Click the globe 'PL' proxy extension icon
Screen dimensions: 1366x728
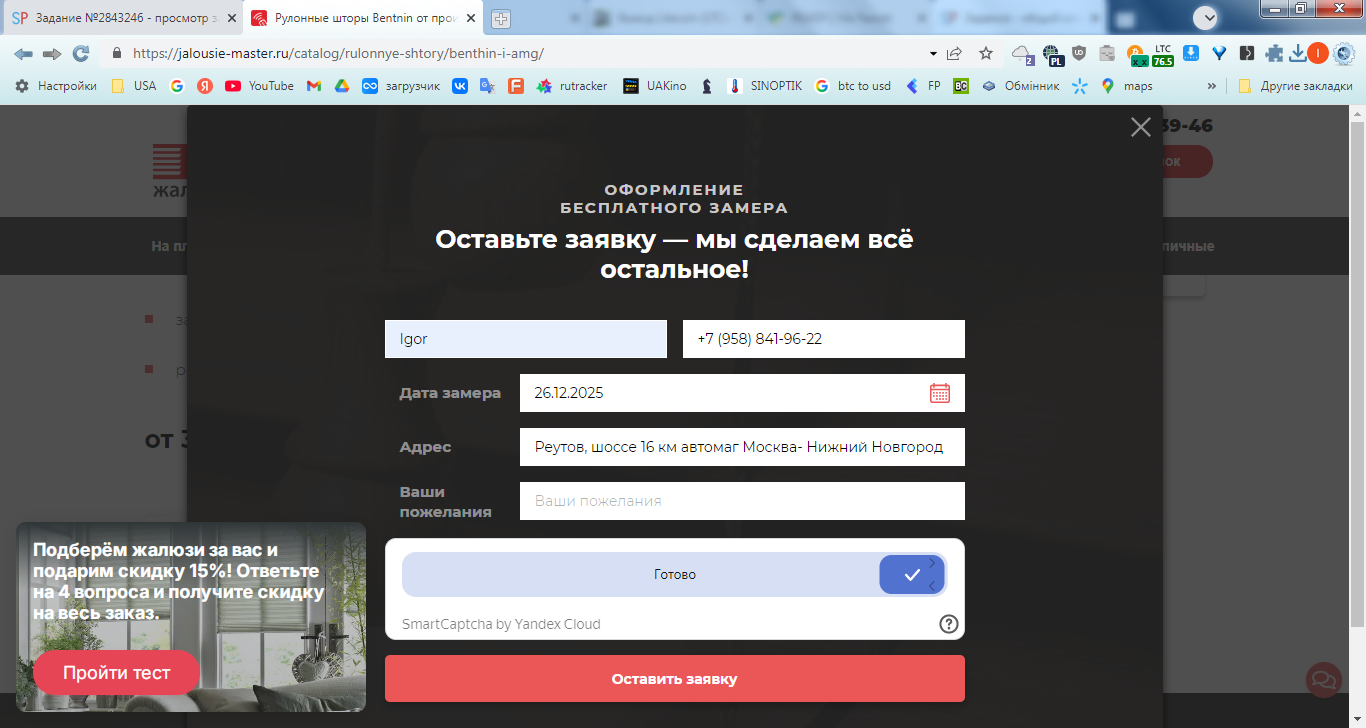[1052, 55]
